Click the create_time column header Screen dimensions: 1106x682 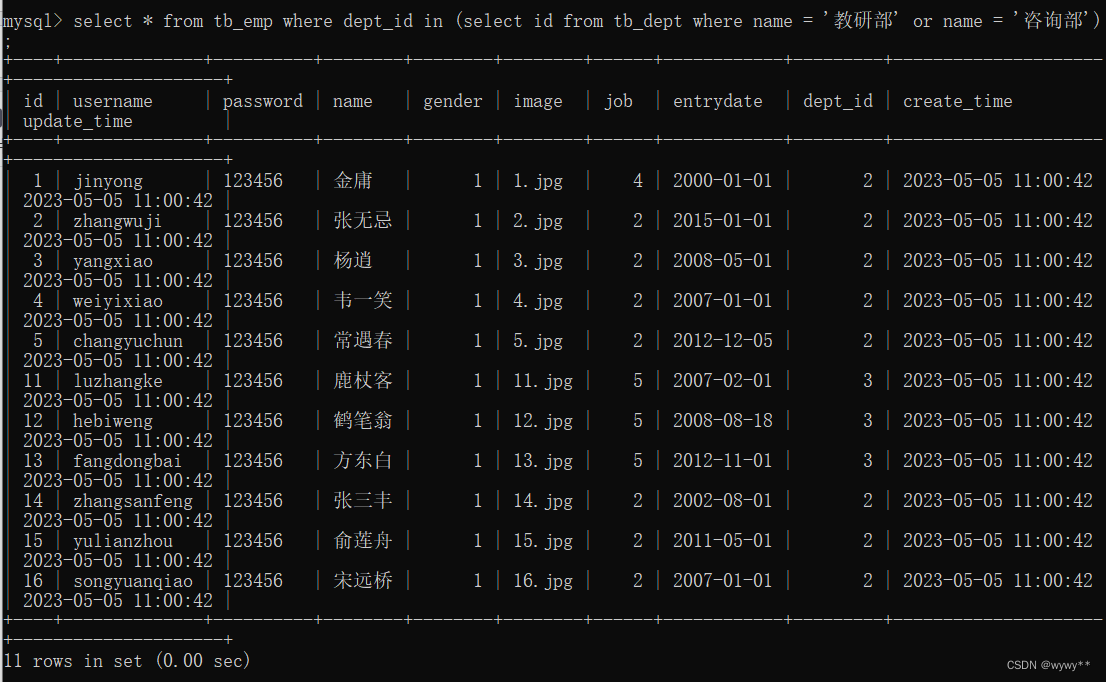(x=957, y=102)
